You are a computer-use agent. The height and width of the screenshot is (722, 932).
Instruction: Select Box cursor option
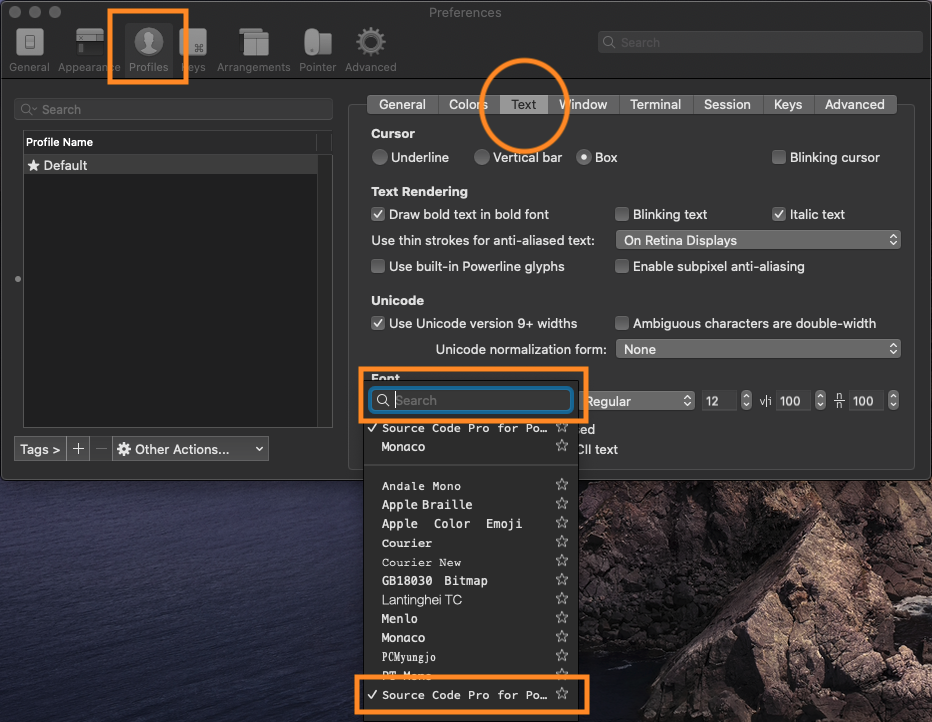pos(584,157)
